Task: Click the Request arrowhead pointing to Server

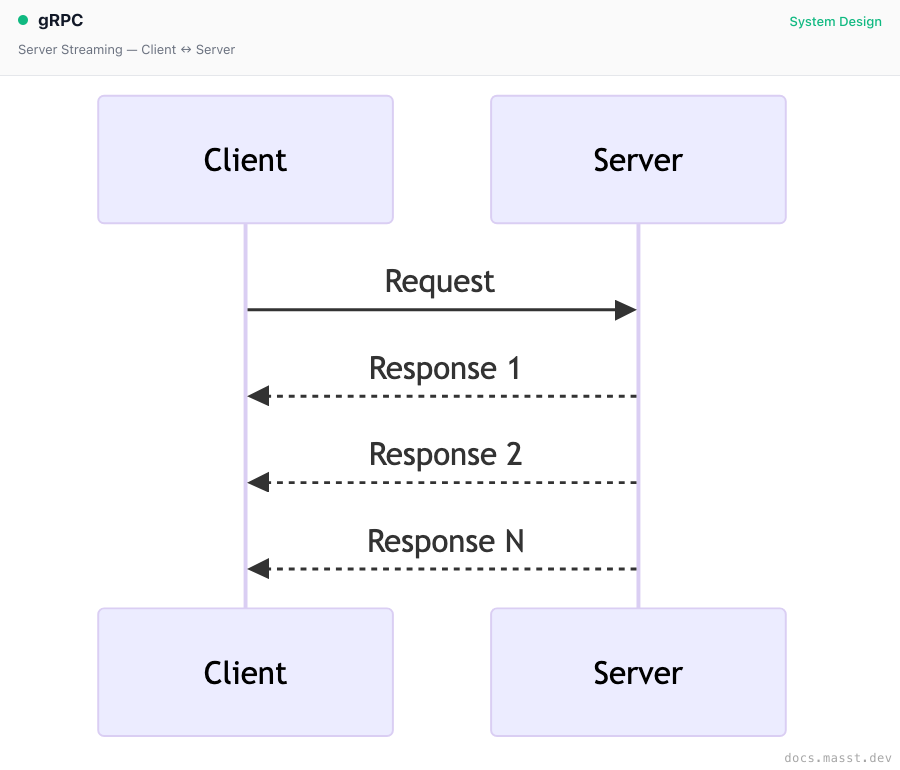Action: click(x=625, y=310)
